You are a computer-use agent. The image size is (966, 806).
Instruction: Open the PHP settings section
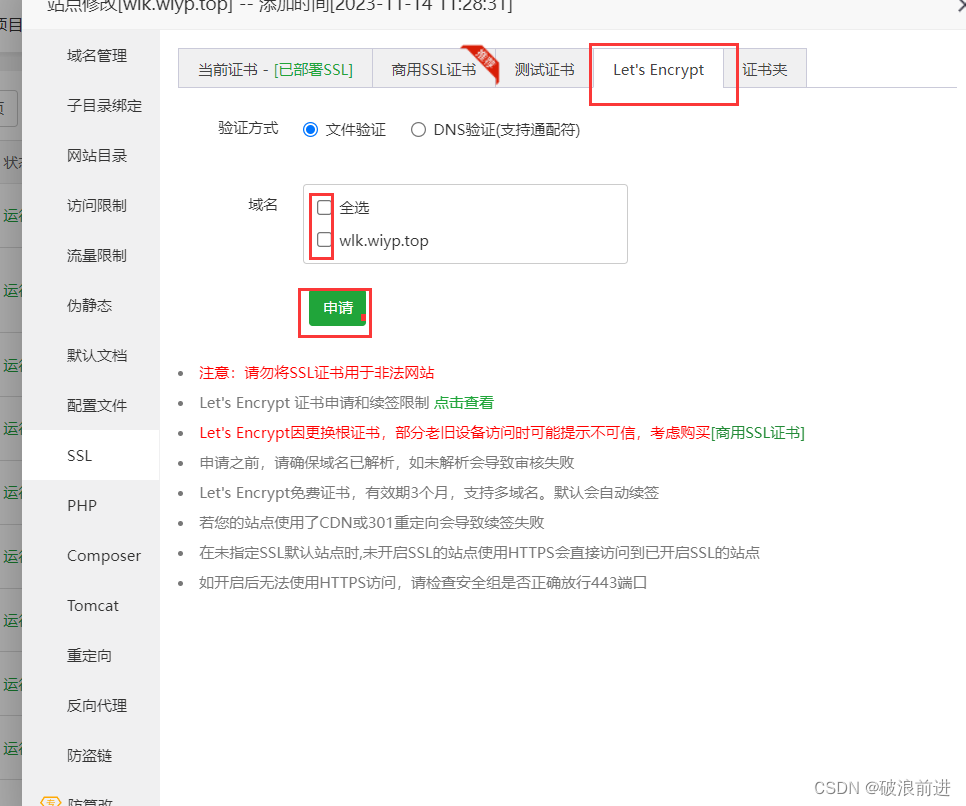pyautogui.click(x=81, y=505)
